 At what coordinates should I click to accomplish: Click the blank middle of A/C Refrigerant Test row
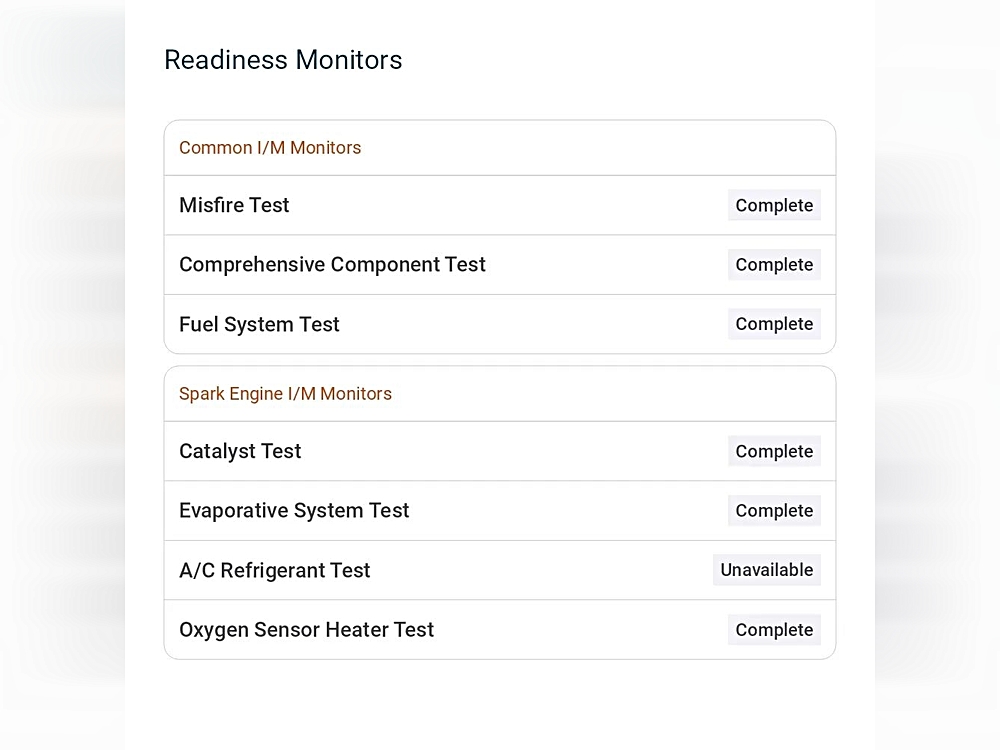pyautogui.click(x=542, y=570)
